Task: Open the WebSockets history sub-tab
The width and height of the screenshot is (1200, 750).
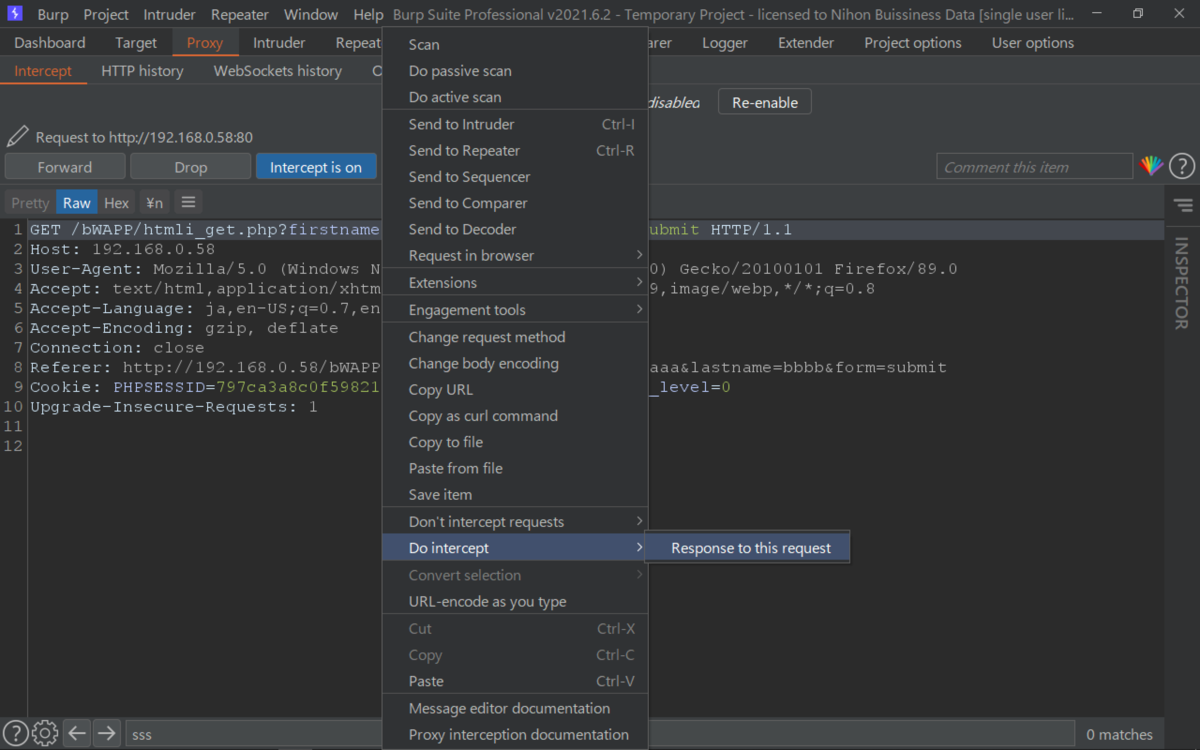Action: click(278, 71)
